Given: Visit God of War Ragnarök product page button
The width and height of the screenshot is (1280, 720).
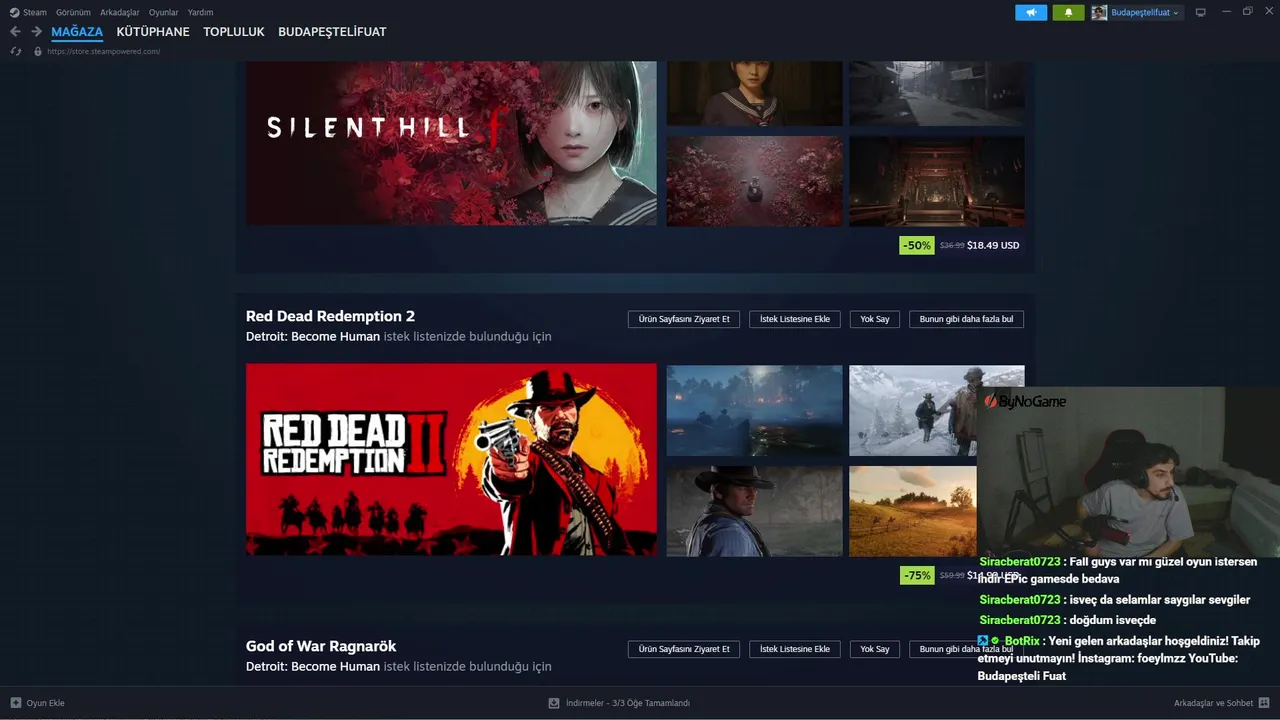Looking at the screenshot, I should (684, 649).
